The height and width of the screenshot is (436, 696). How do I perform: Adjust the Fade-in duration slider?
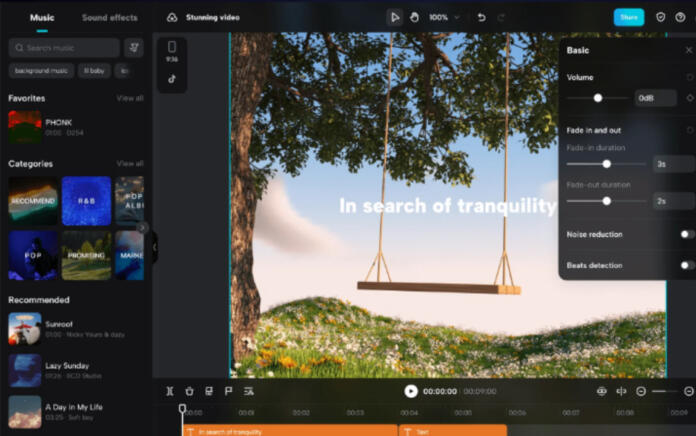606,164
